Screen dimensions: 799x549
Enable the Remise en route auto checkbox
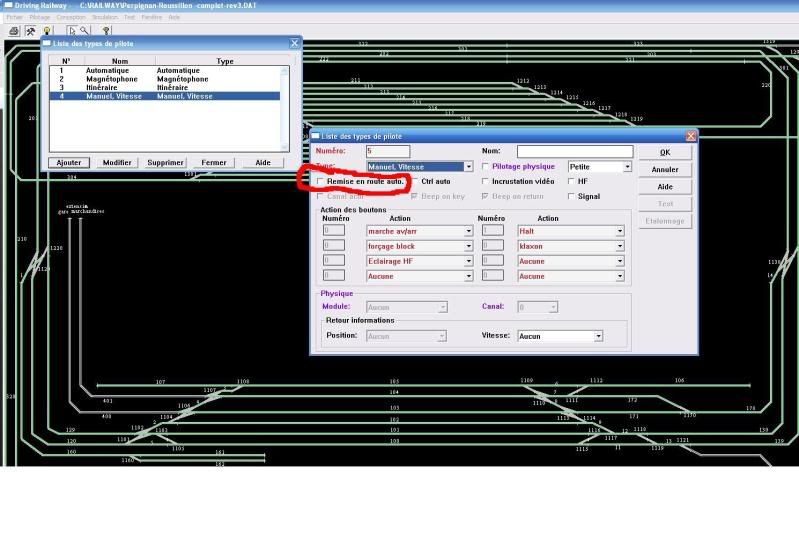(320, 182)
